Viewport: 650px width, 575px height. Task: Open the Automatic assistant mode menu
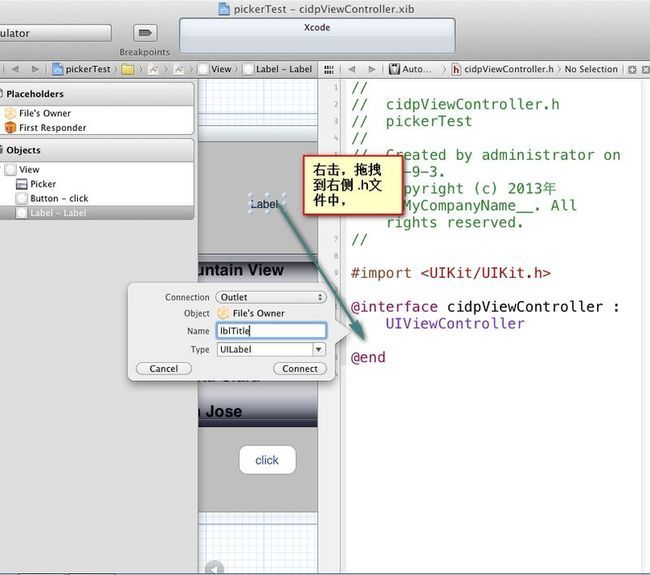pos(410,69)
